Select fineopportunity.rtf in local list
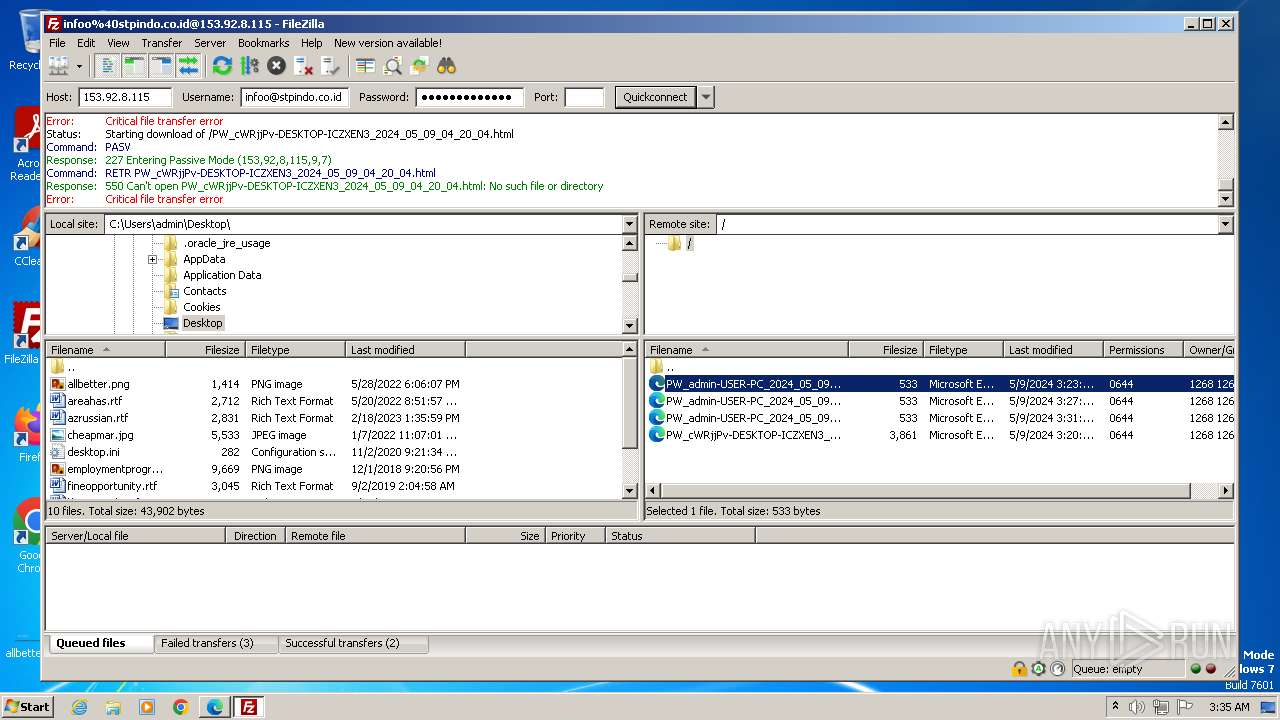 [x=112, y=486]
